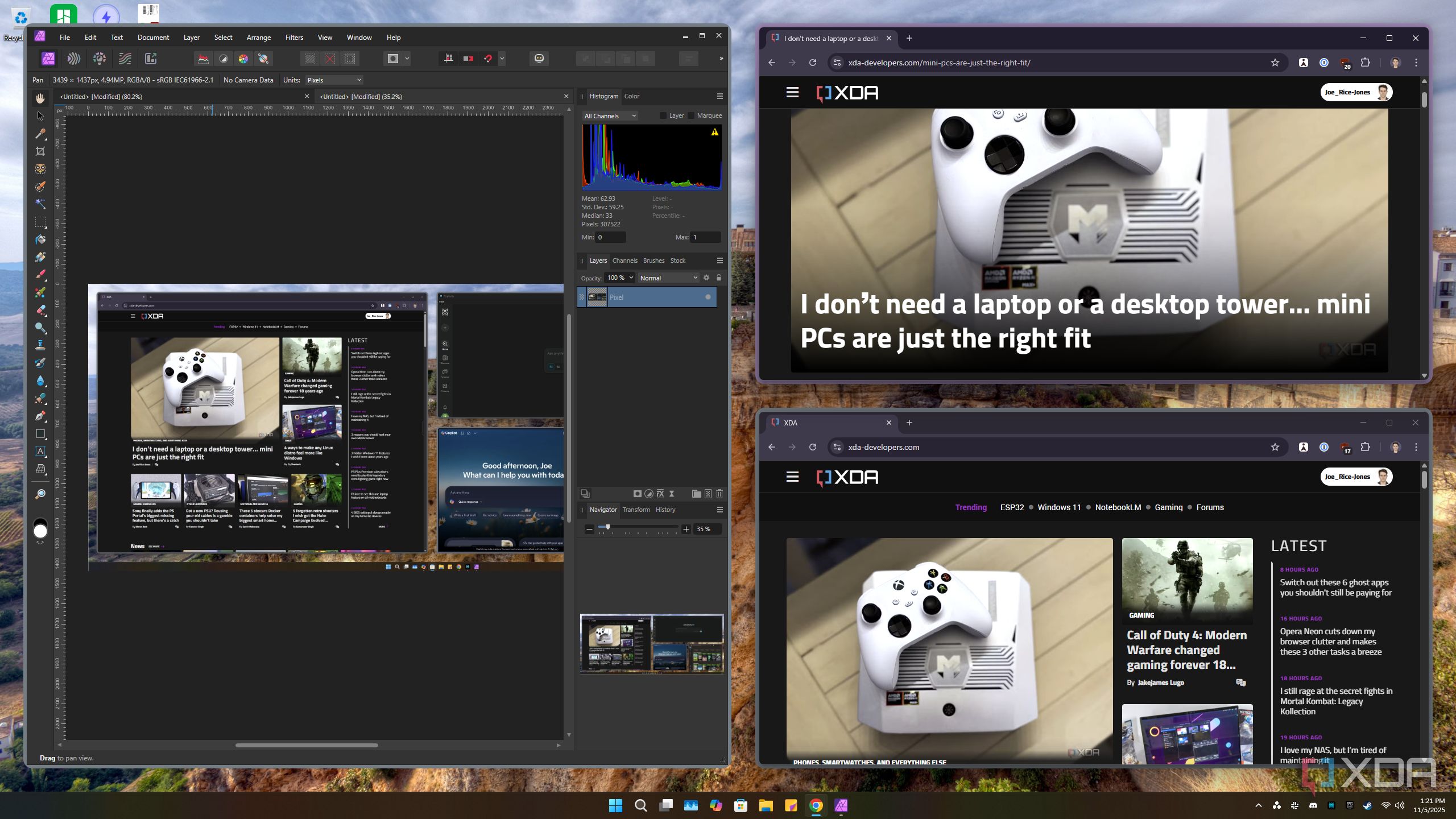The width and height of the screenshot is (1456, 819).
Task: Select the Flood Fill bucket tool
Action: coord(40,239)
